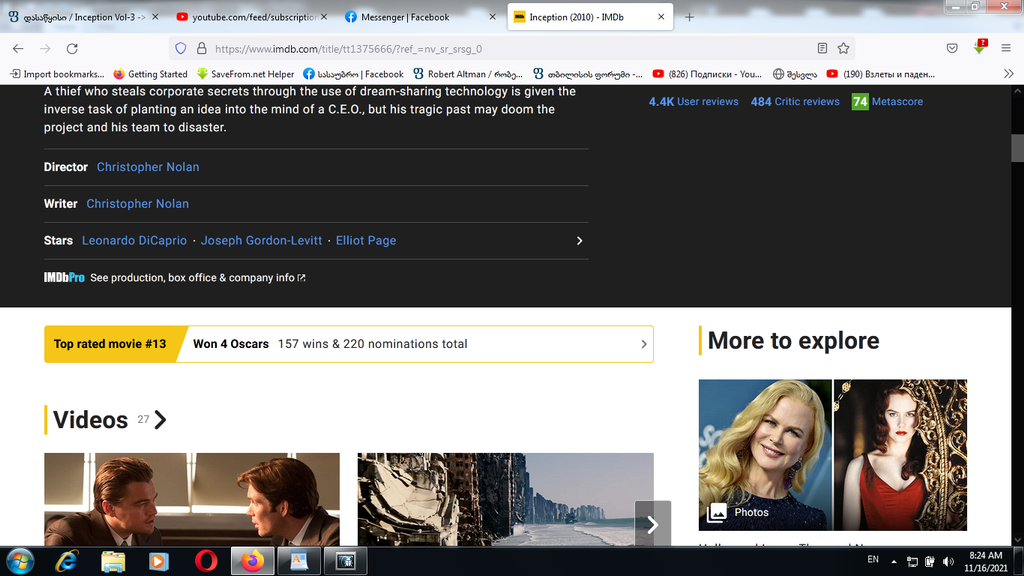The height and width of the screenshot is (576, 1024).
Task: Show next videos with carousel arrow
Action: (x=652, y=524)
